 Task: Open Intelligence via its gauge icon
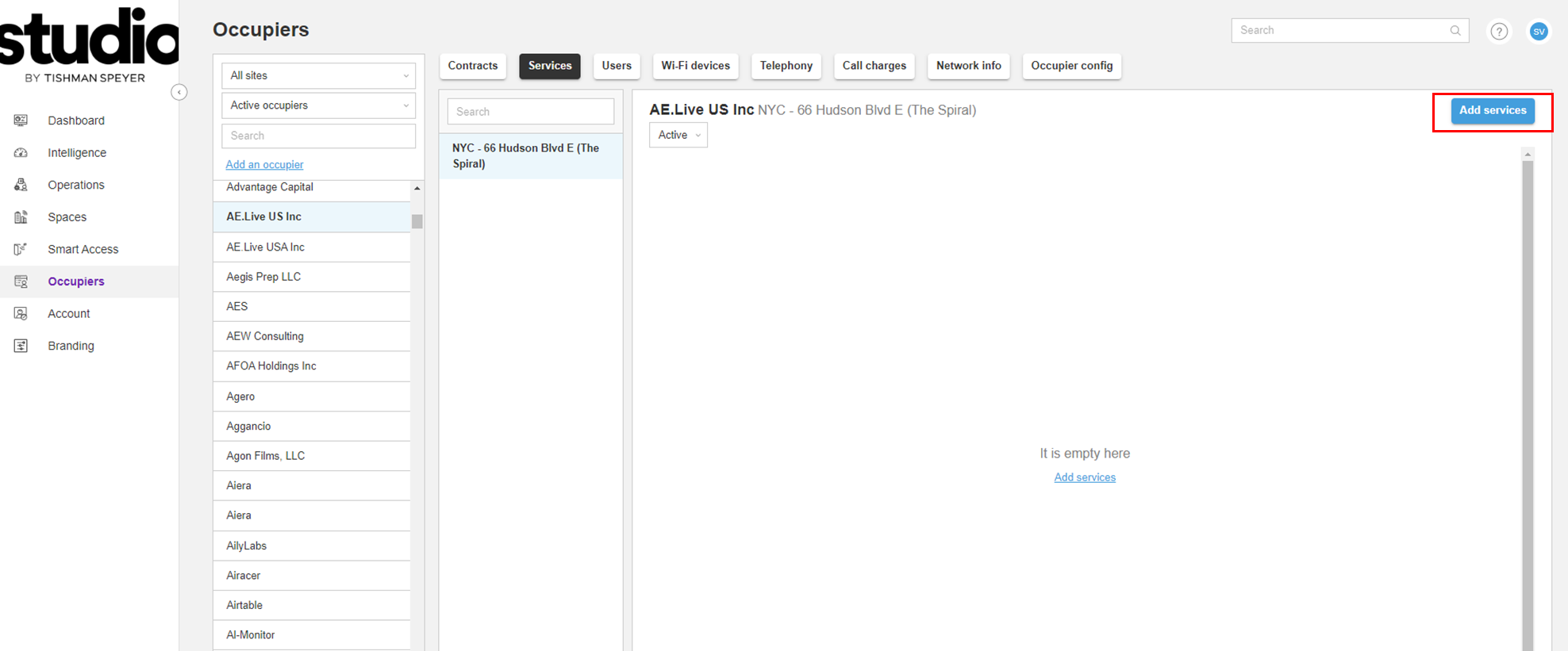point(21,153)
